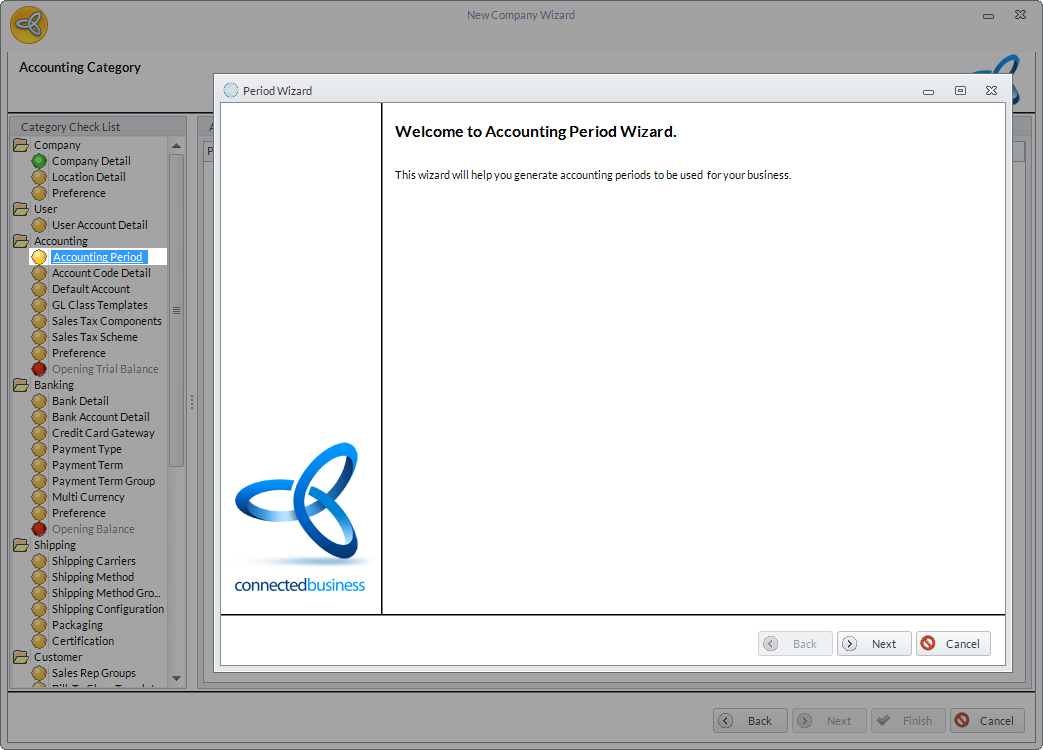The image size is (1043, 750).
Task: Click Back in the New Company Wizard
Action: click(750, 721)
